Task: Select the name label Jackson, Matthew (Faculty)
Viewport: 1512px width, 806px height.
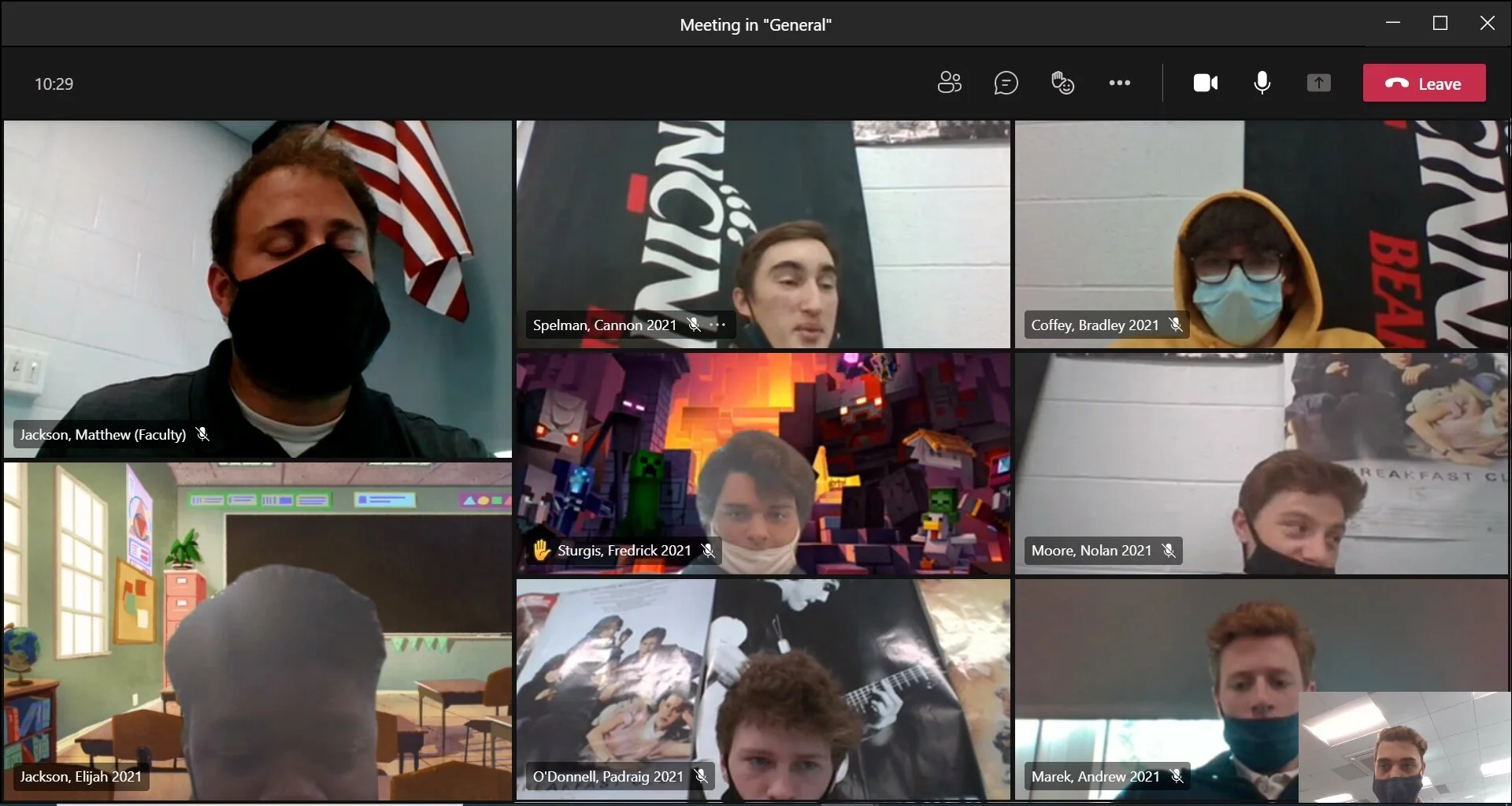Action: (x=103, y=434)
